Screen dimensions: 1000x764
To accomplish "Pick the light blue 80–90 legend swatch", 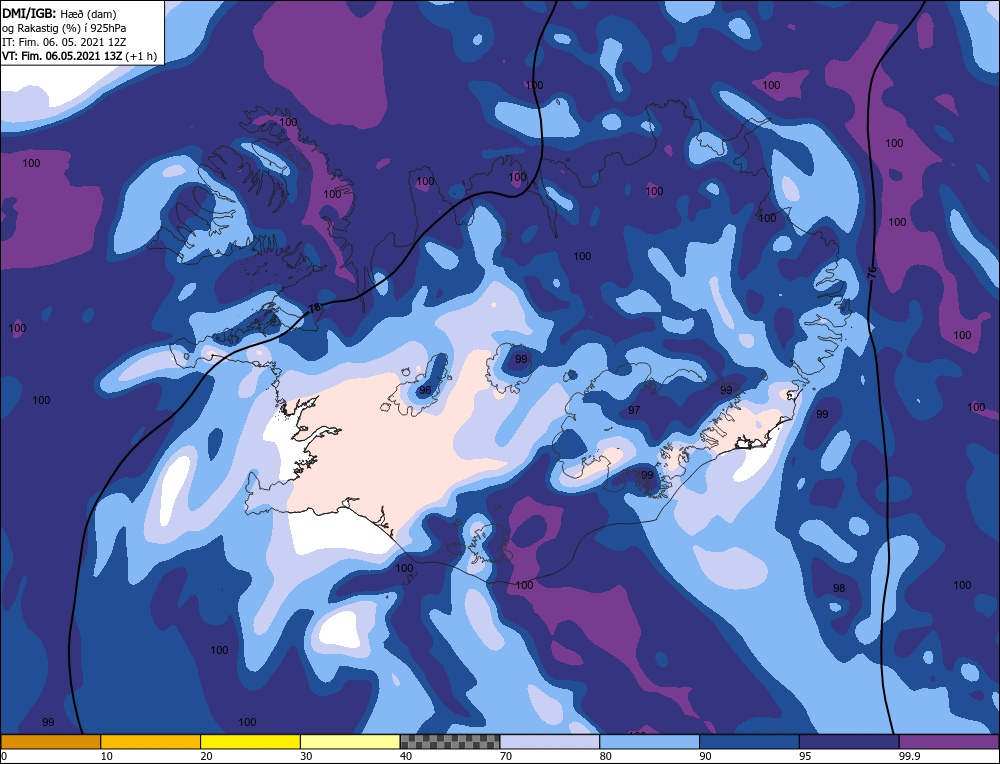I will click(x=650, y=742).
